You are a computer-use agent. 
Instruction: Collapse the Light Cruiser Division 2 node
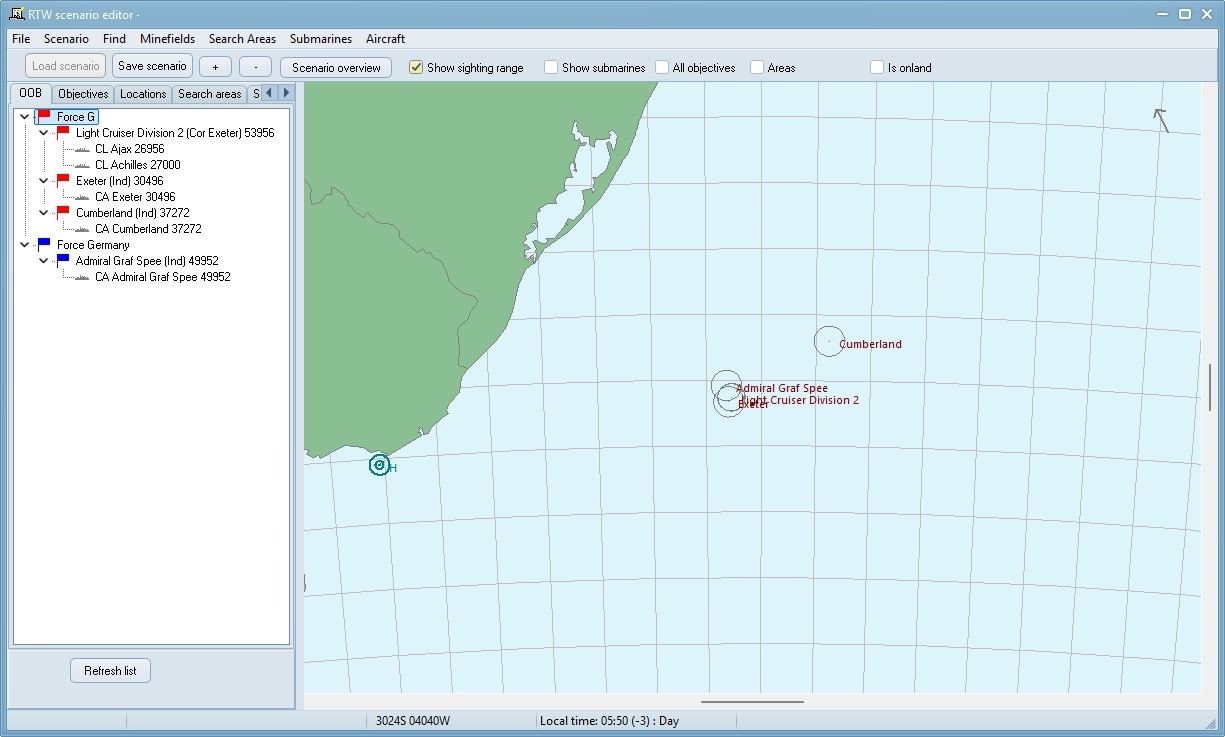pos(44,133)
